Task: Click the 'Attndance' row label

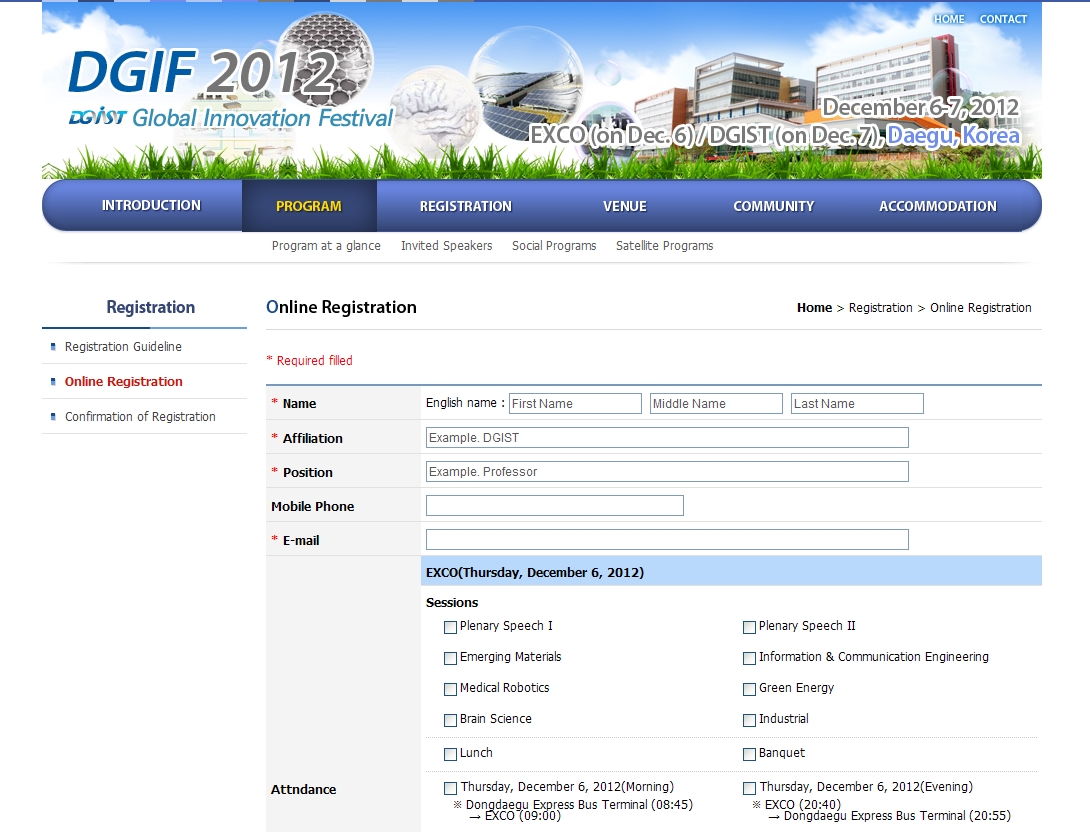Action: 303,789
